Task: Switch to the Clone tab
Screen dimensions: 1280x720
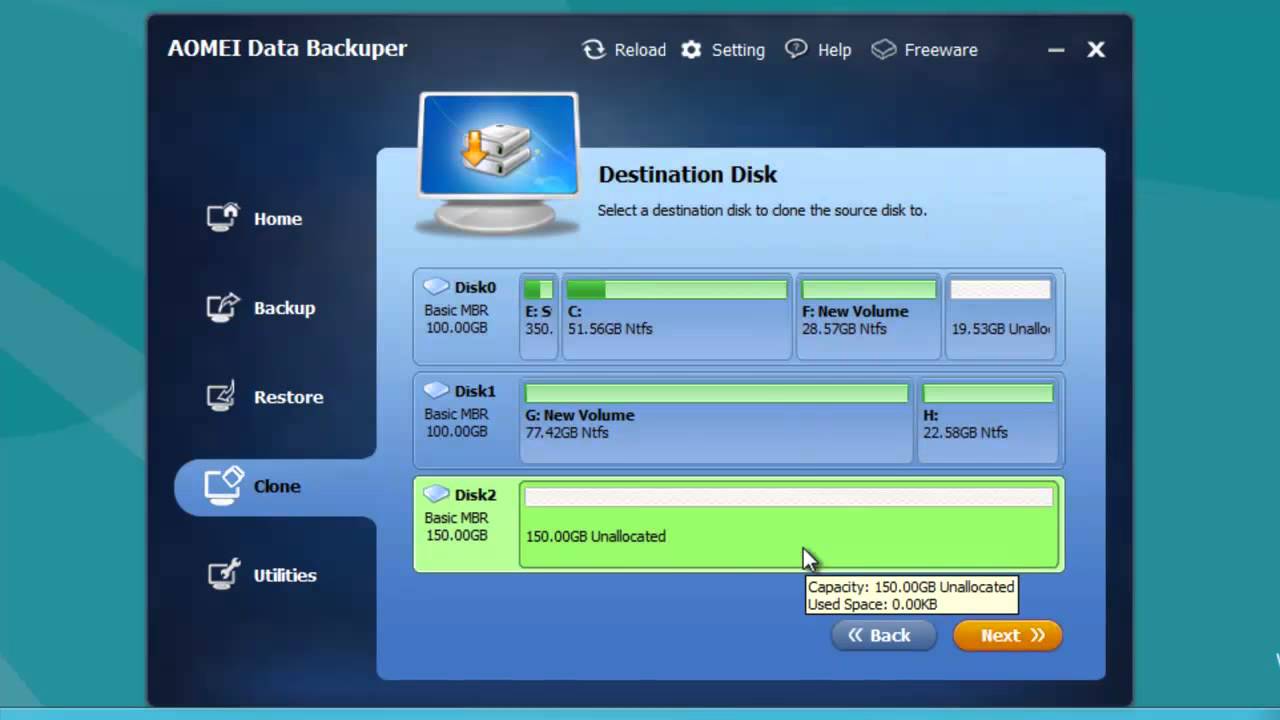Action: (275, 487)
